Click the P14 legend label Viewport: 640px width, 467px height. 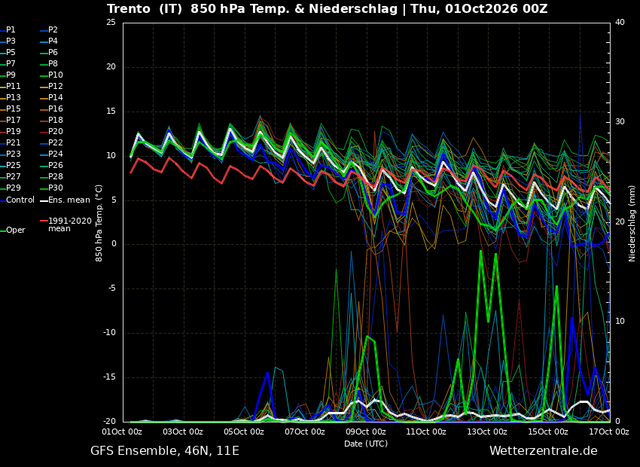pos(56,98)
